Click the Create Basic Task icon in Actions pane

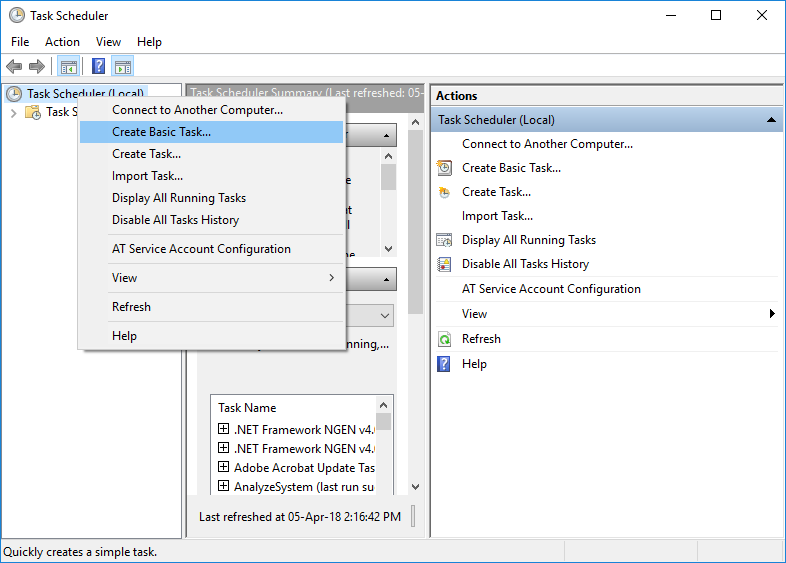point(445,168)
